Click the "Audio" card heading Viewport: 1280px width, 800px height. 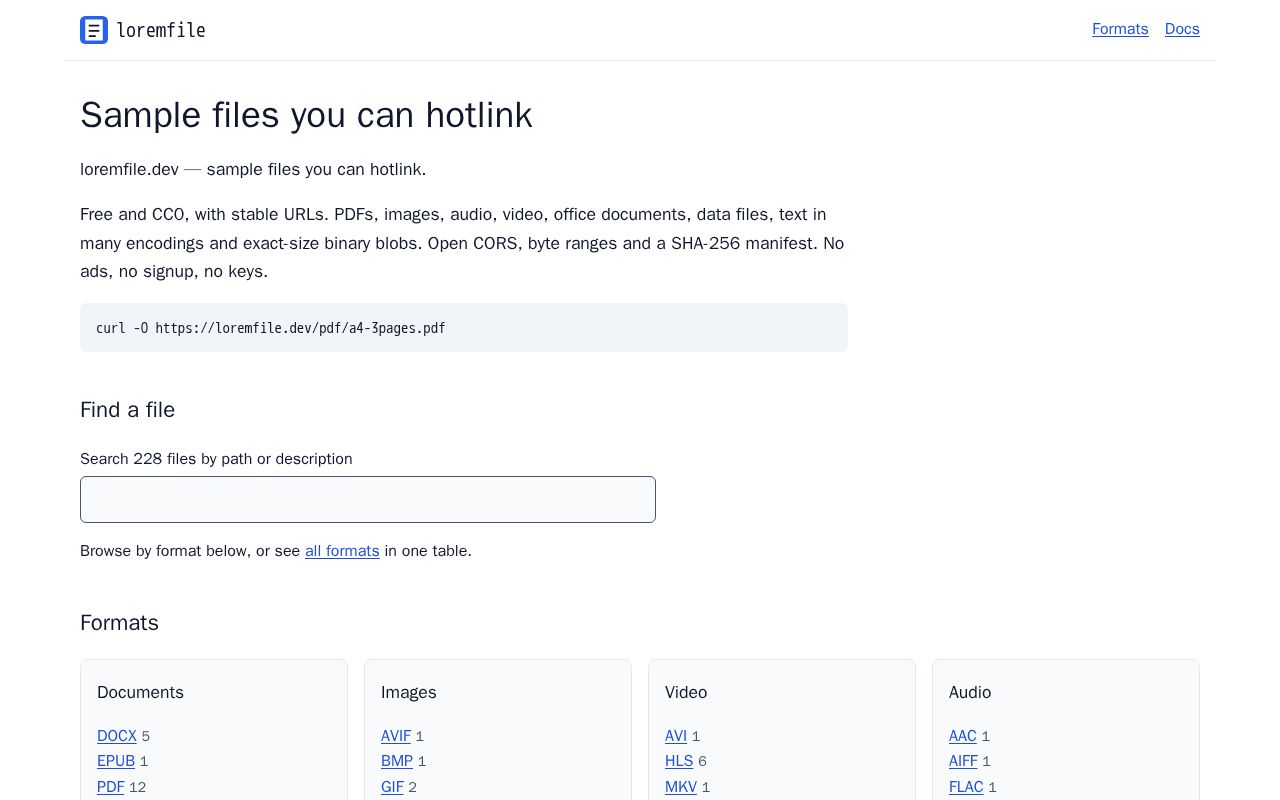[970, 692]
